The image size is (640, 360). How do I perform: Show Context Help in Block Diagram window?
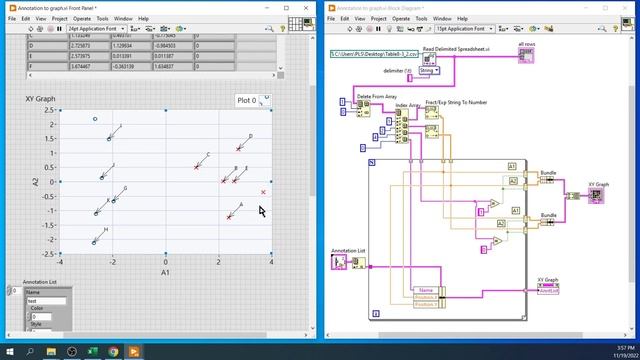pos(616,29)
